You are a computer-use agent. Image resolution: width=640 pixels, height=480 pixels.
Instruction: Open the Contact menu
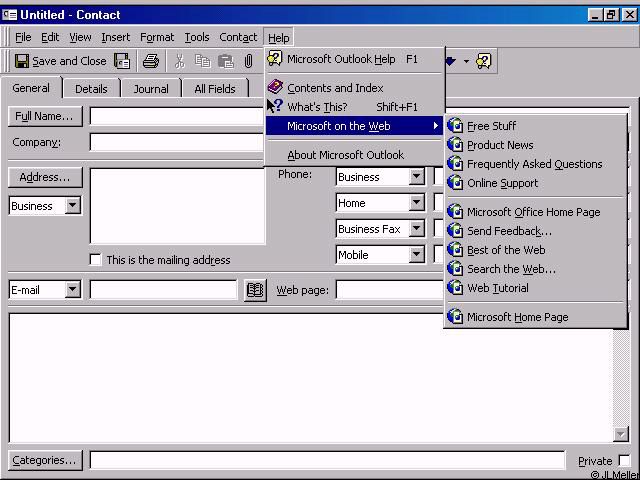tap(238, 38)
